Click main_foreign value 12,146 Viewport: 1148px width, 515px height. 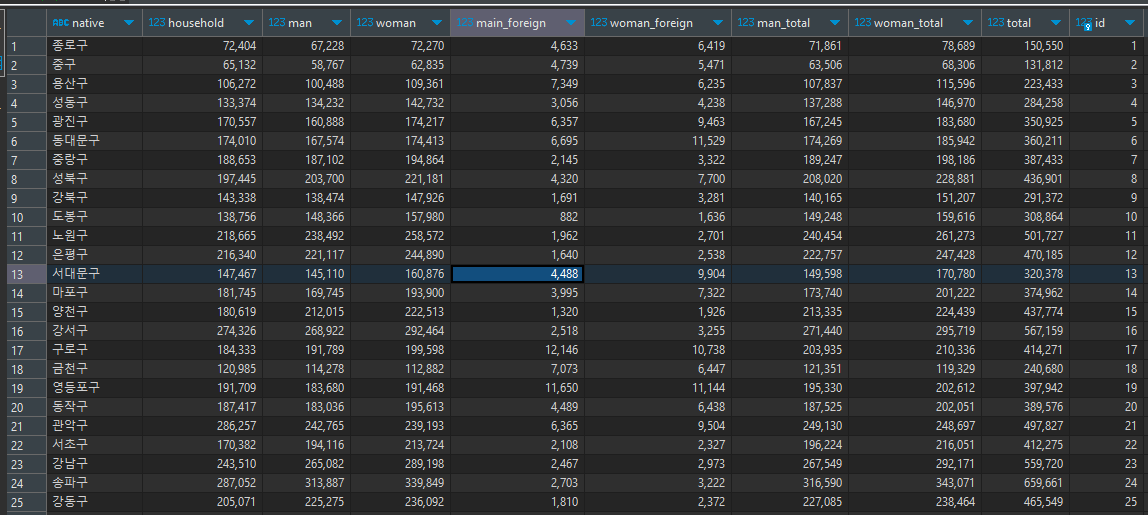[517, 349]
